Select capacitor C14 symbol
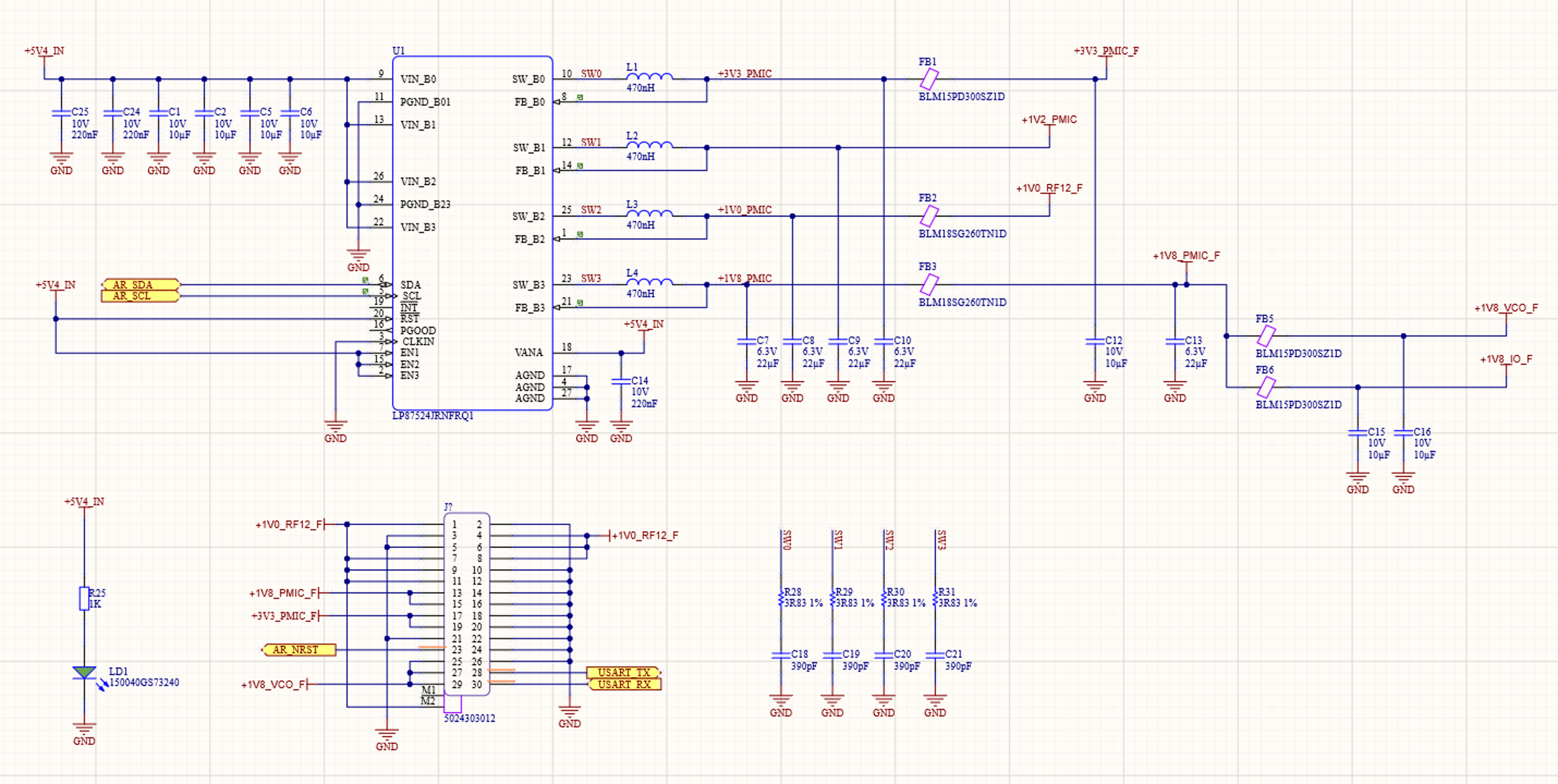Image resolution: width=1558 pixels, height=784 pixels. pos(621,382)
